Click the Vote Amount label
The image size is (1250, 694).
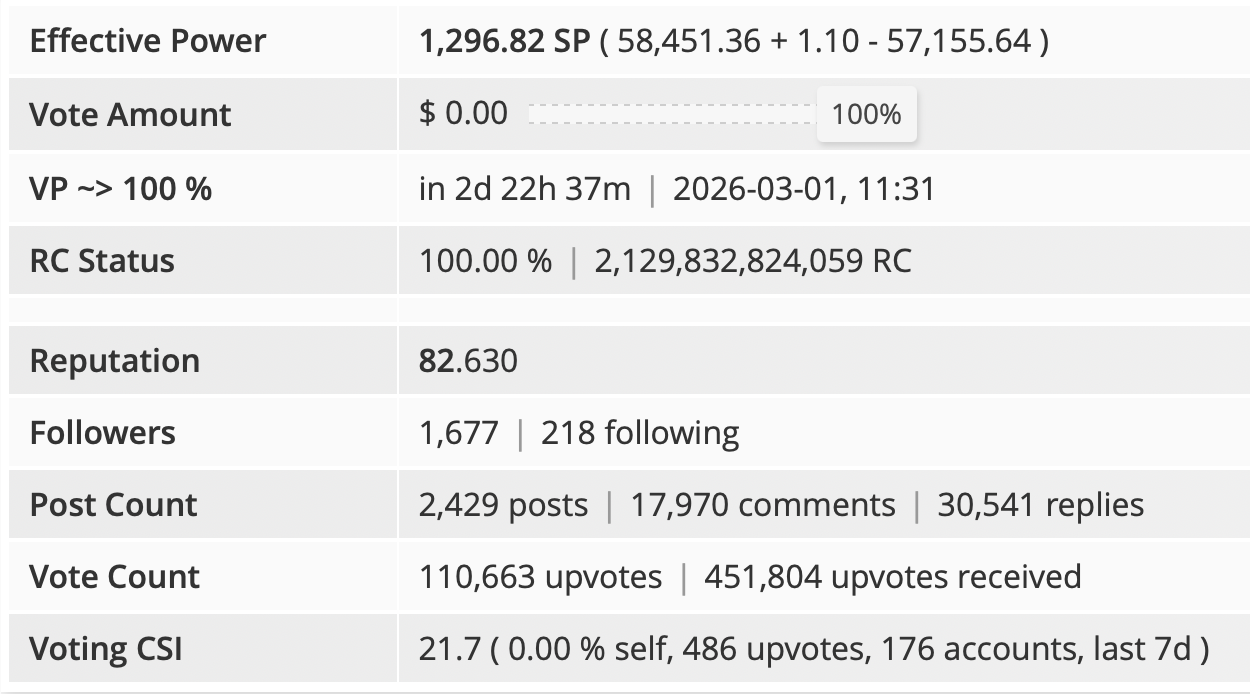click(130, 114)
